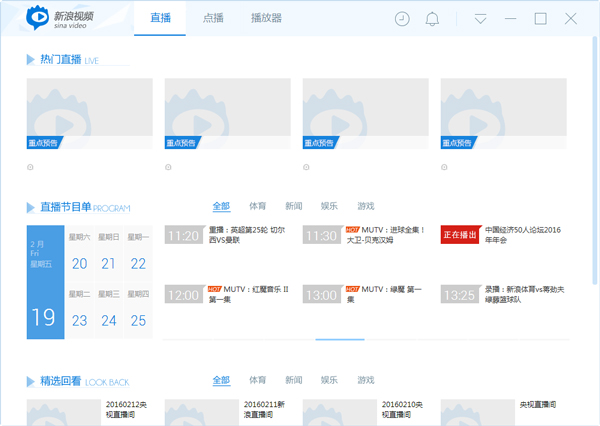Select 全部 filter in 直播节目单

pos(221,206)
